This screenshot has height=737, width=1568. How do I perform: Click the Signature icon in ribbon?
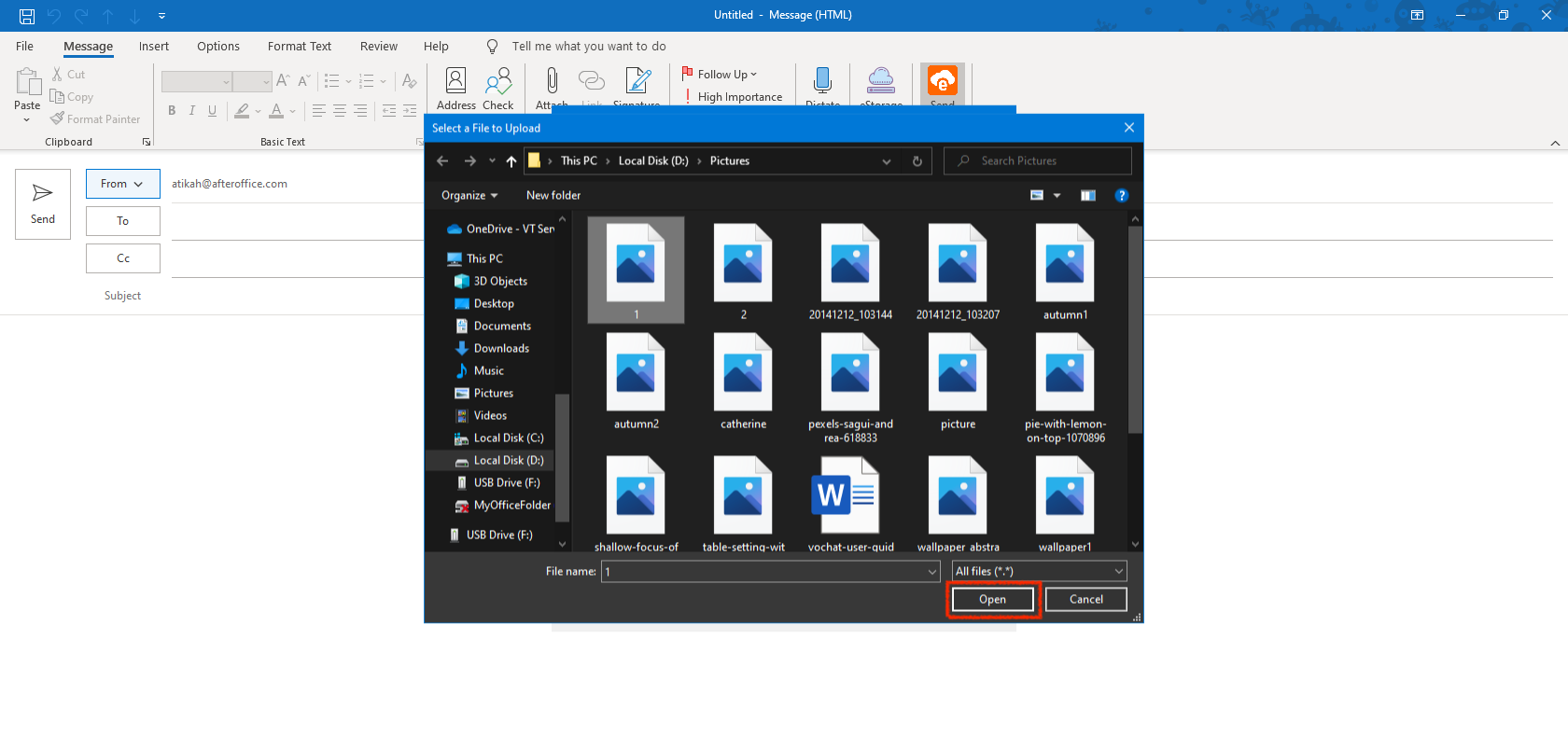pos(638,82)
